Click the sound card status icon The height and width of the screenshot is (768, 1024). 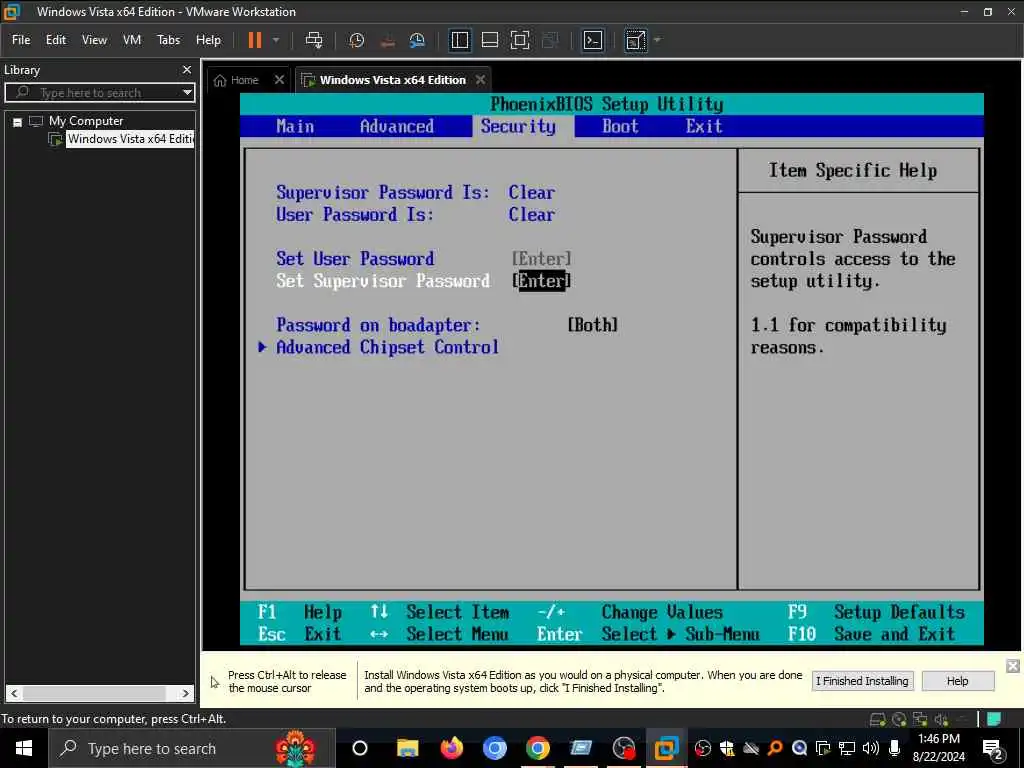point(941,720)
